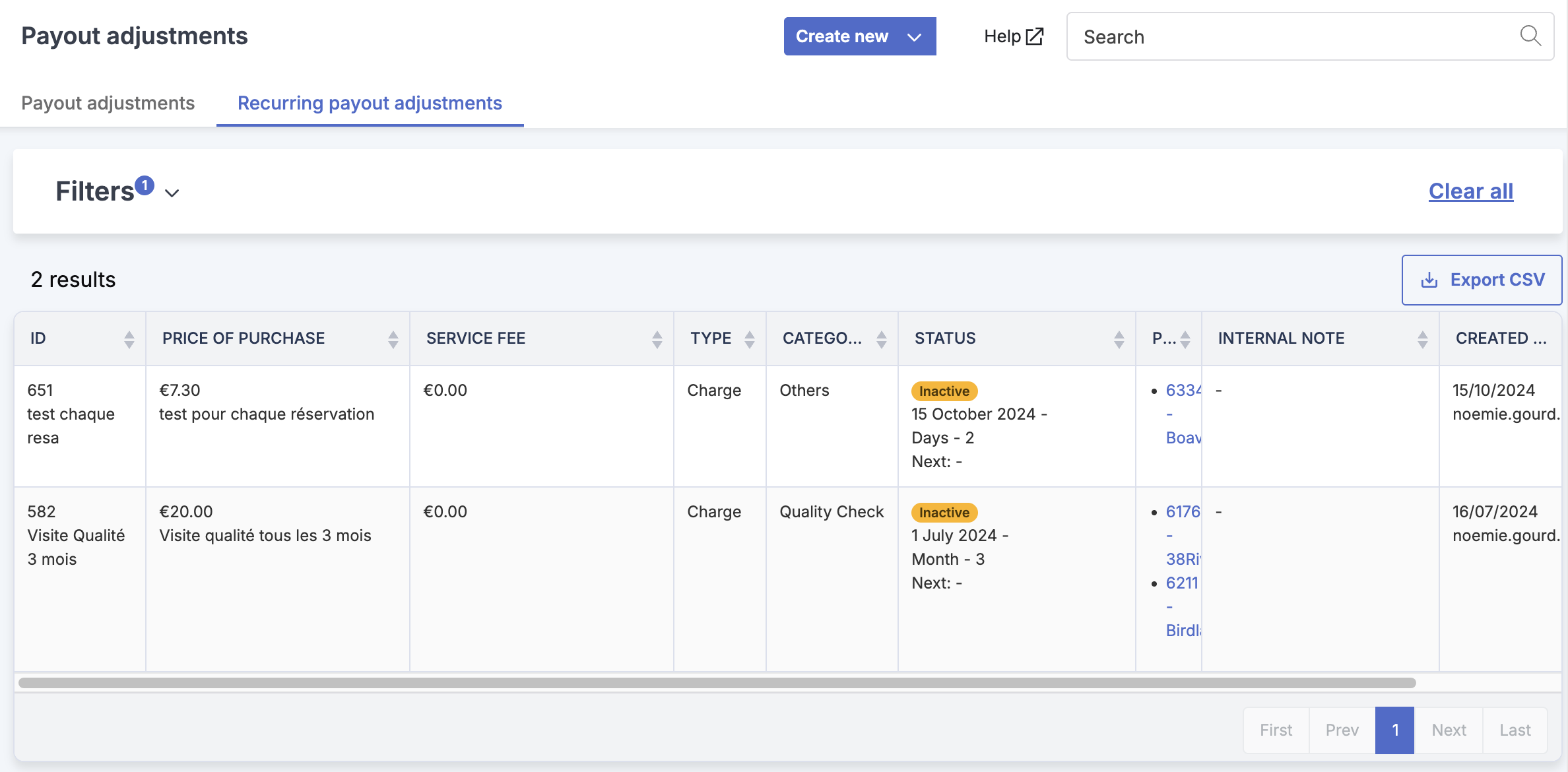The width and height of the screenshot is (1568, 772).
Task: Sort by P... column arrows
Action: [1185, 339]
